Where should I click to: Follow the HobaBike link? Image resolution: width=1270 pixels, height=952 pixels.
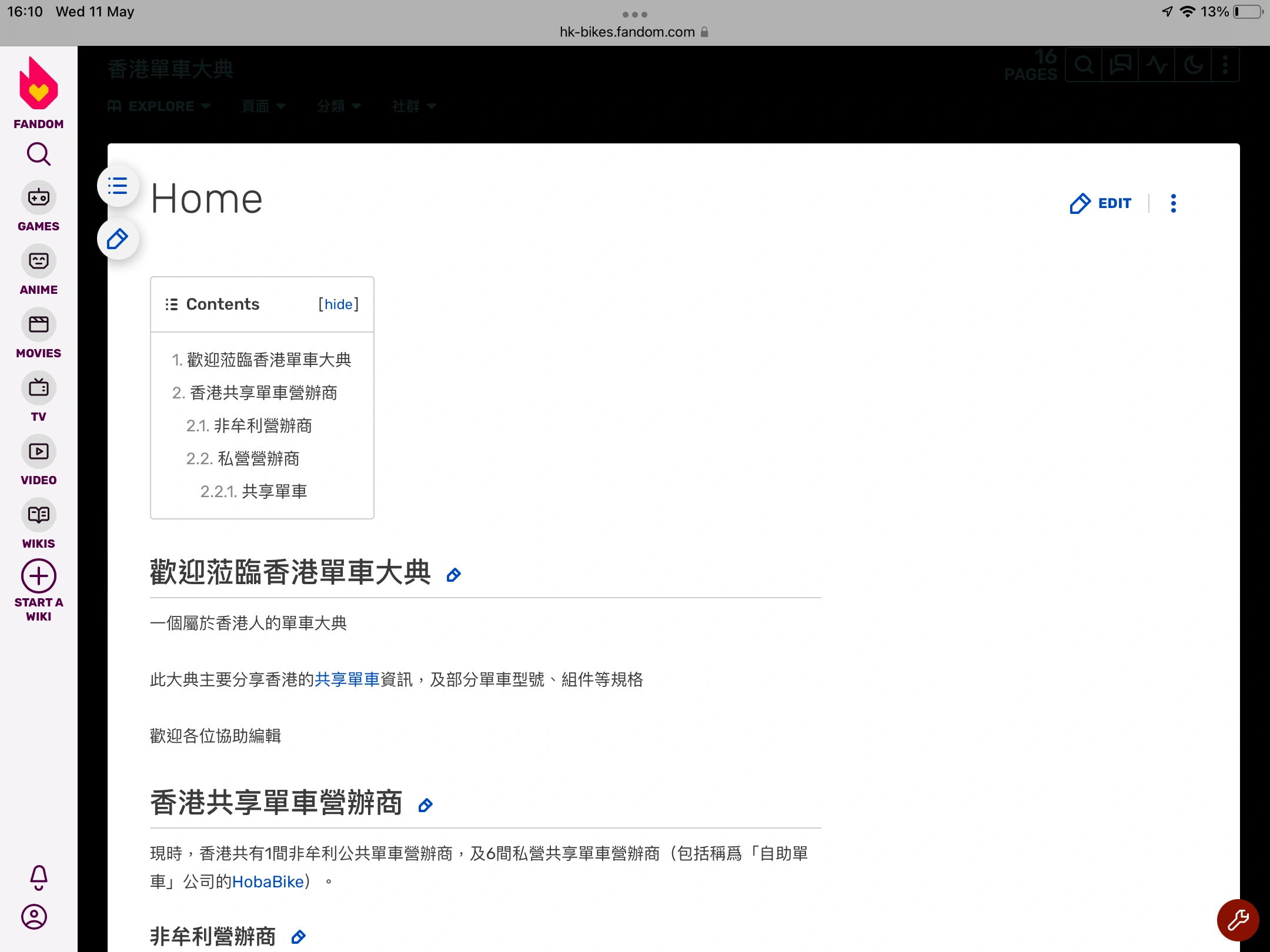pos(268,882)
